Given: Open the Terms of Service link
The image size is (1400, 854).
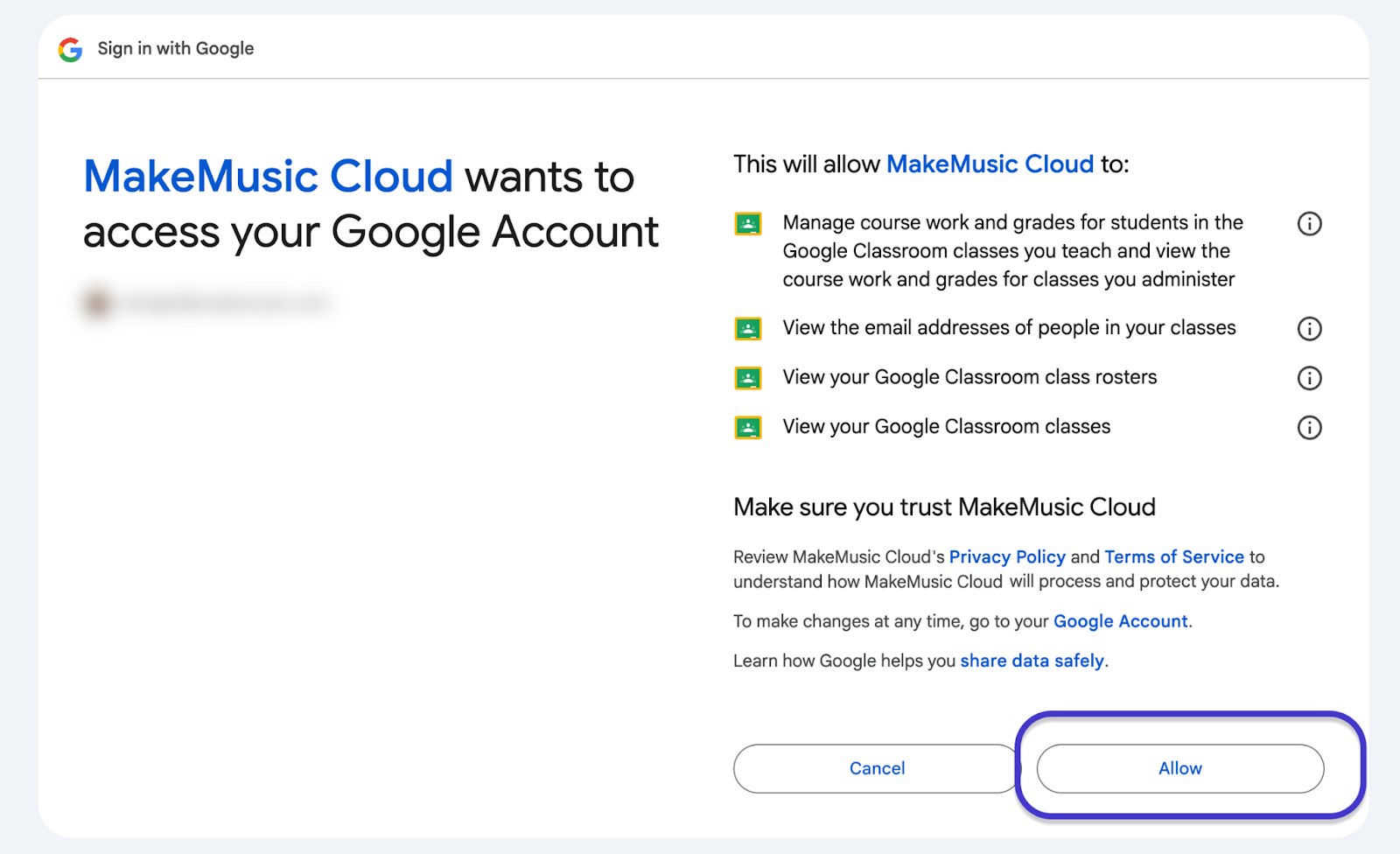Looking at the screenshot, I should 1173,557.
